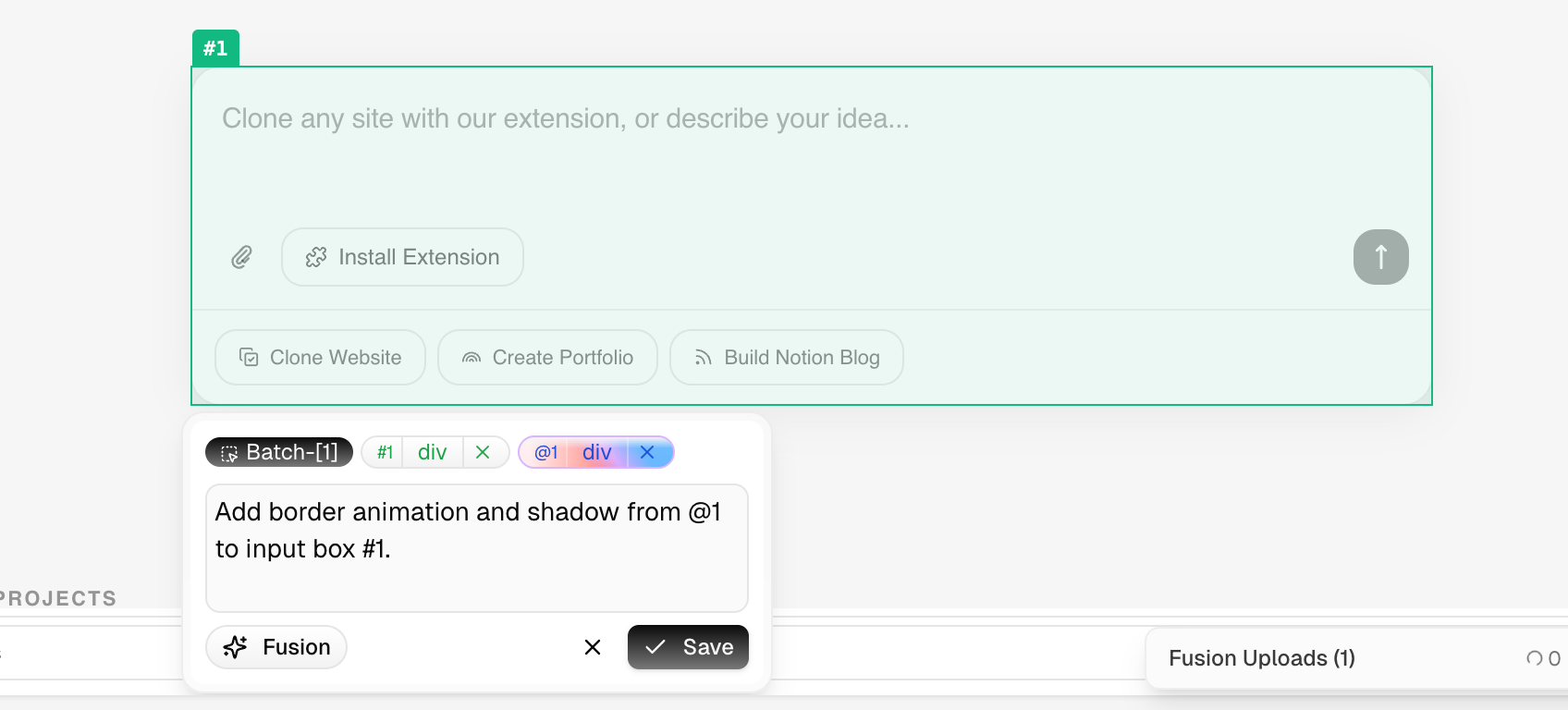This screenshot has width=1568, height=710.
Task: Click the upward arrow send button
Action: point(1380,257)
